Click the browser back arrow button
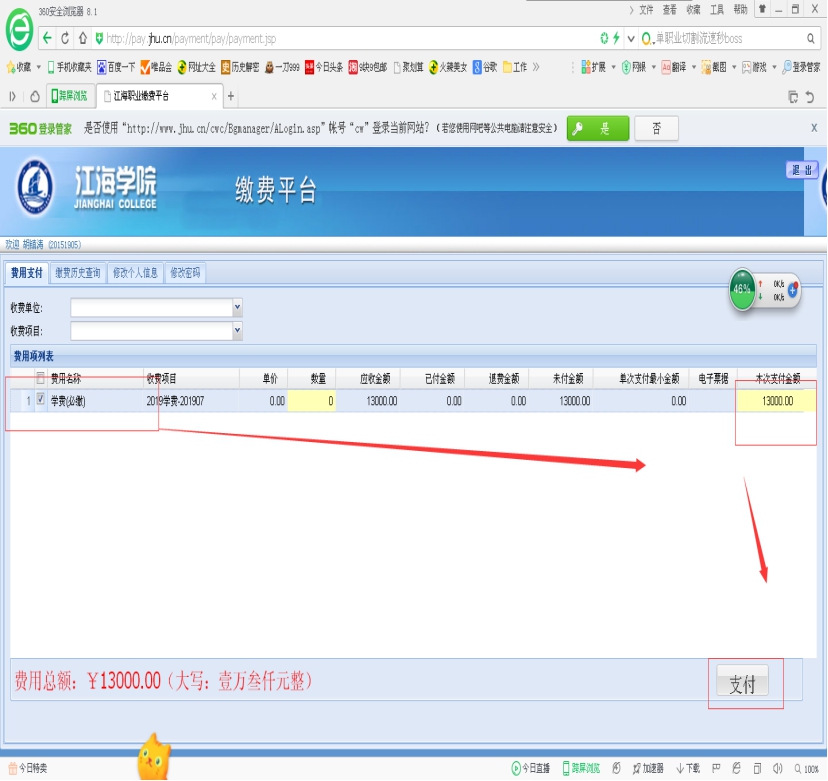 click(x=47, y=38)
